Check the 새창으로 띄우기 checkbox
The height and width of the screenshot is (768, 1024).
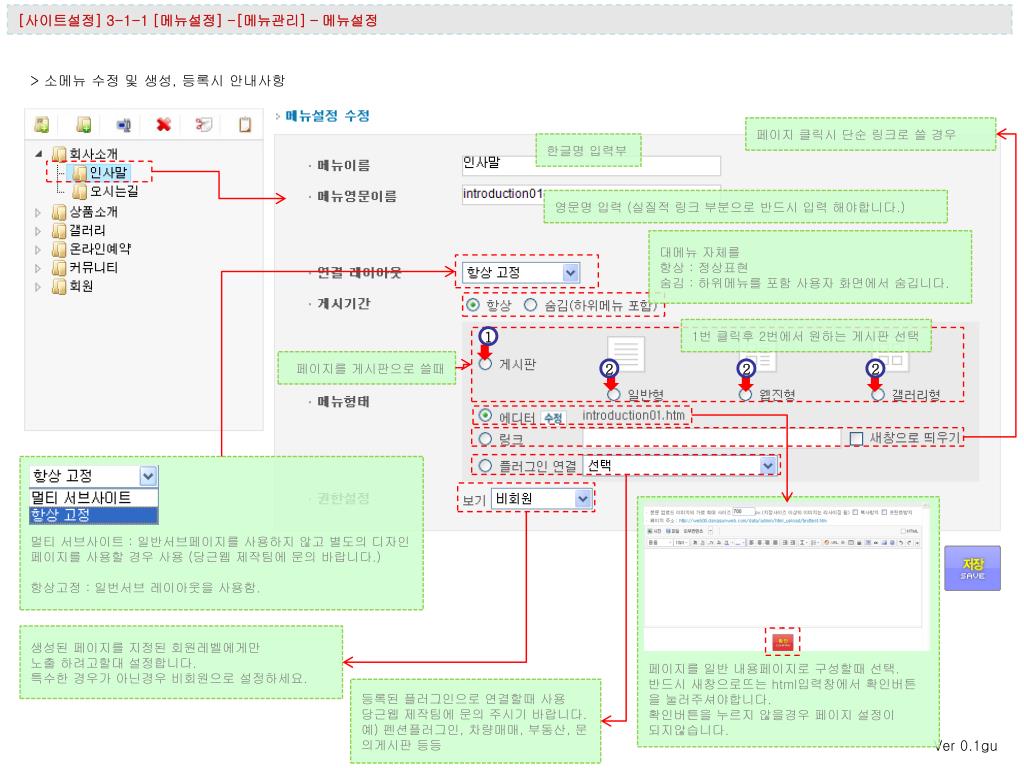coord(856,438)
